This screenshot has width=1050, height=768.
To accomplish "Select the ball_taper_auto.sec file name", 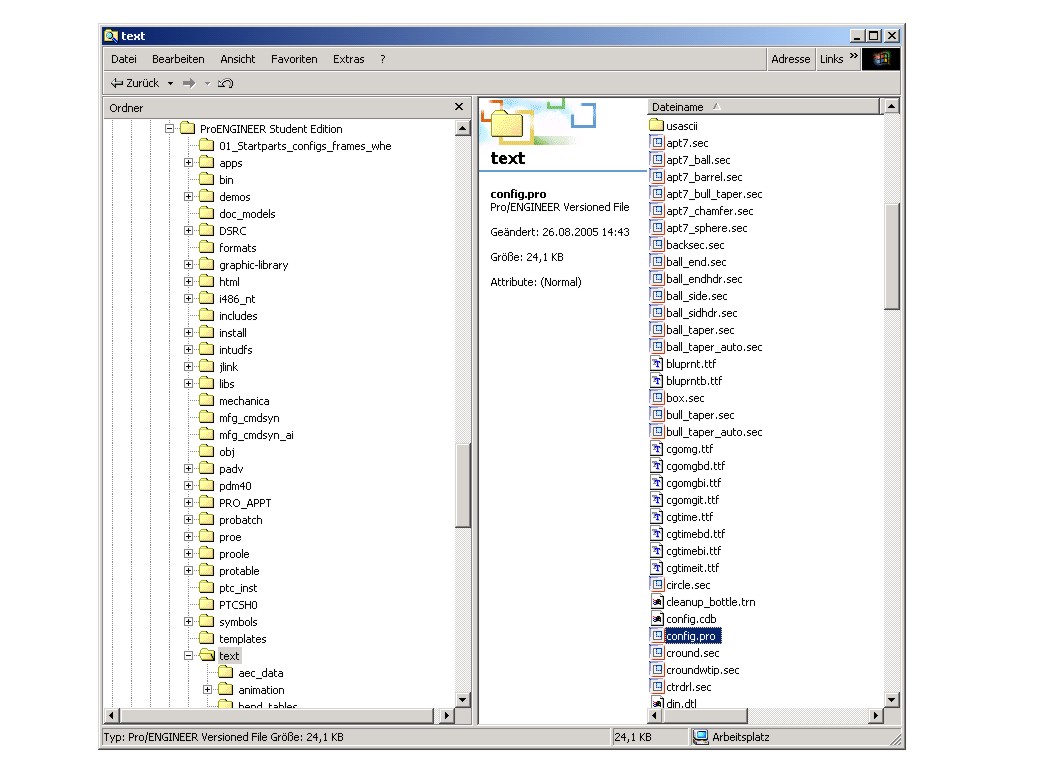I will tap(714, 347).
